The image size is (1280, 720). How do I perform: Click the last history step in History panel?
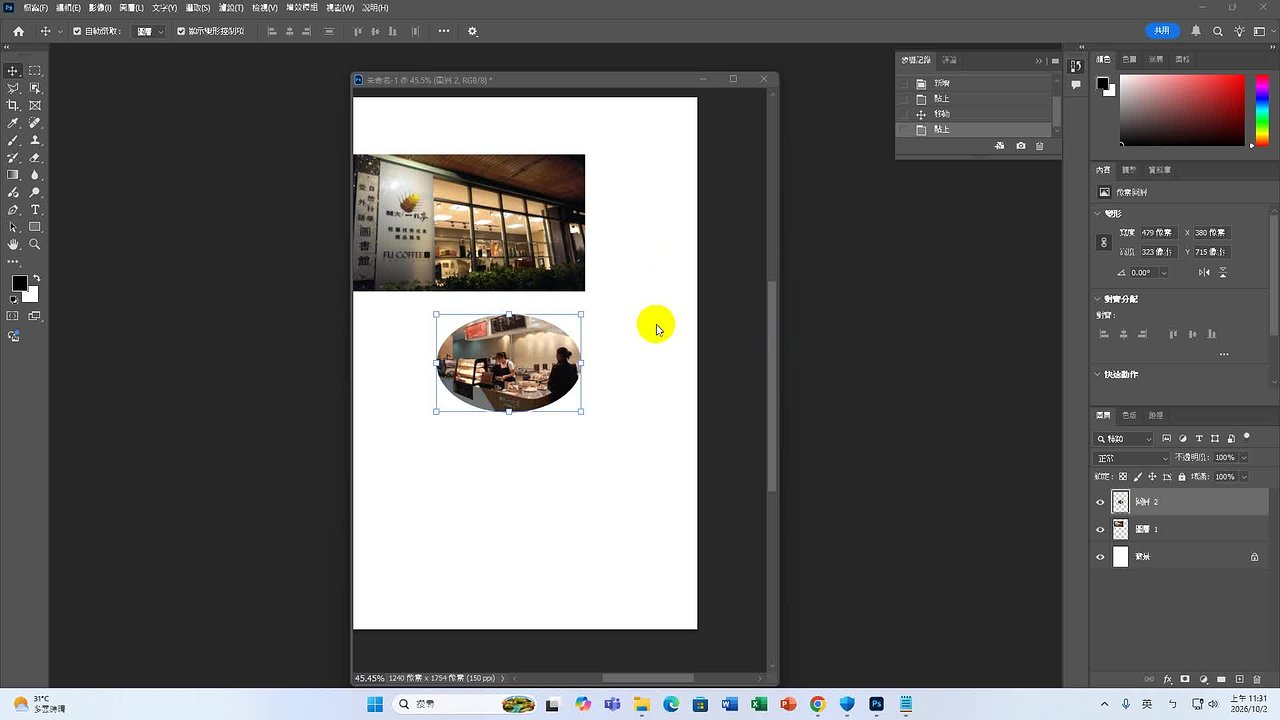pyautogui.click(x=975, y=130)
